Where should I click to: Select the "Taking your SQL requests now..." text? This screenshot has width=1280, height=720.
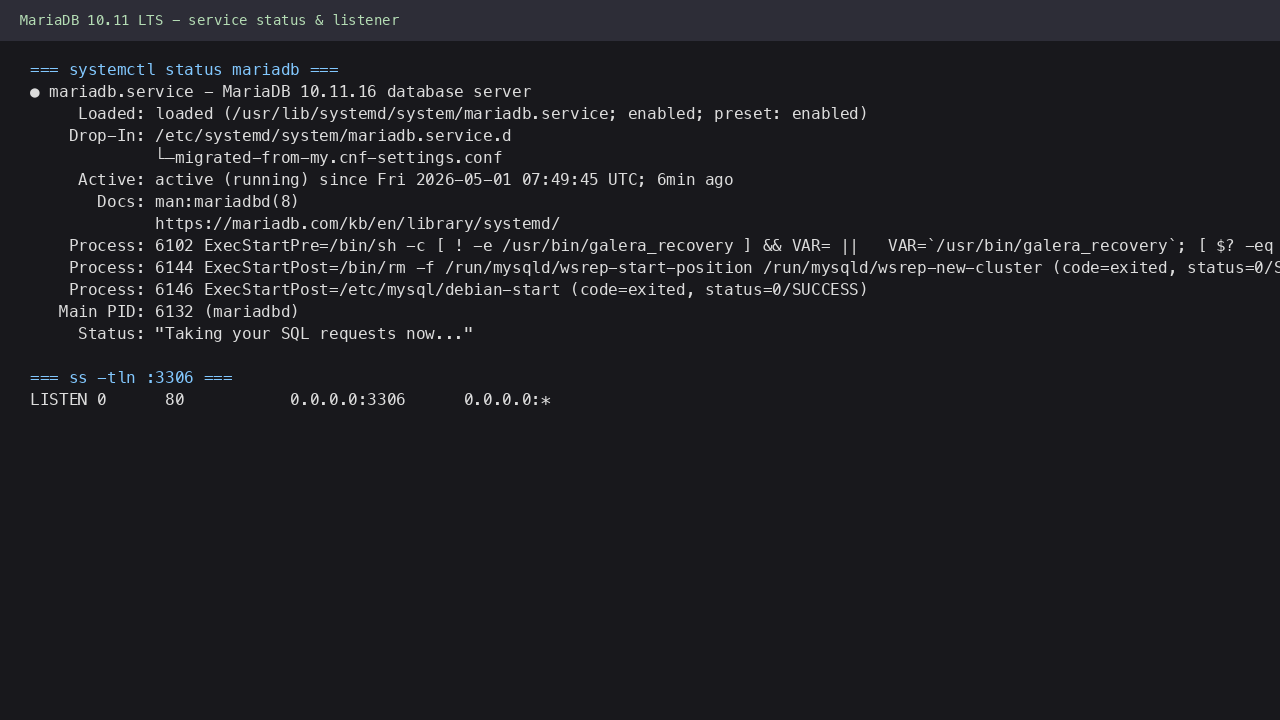pyautogui.click(x=314, y=334)
